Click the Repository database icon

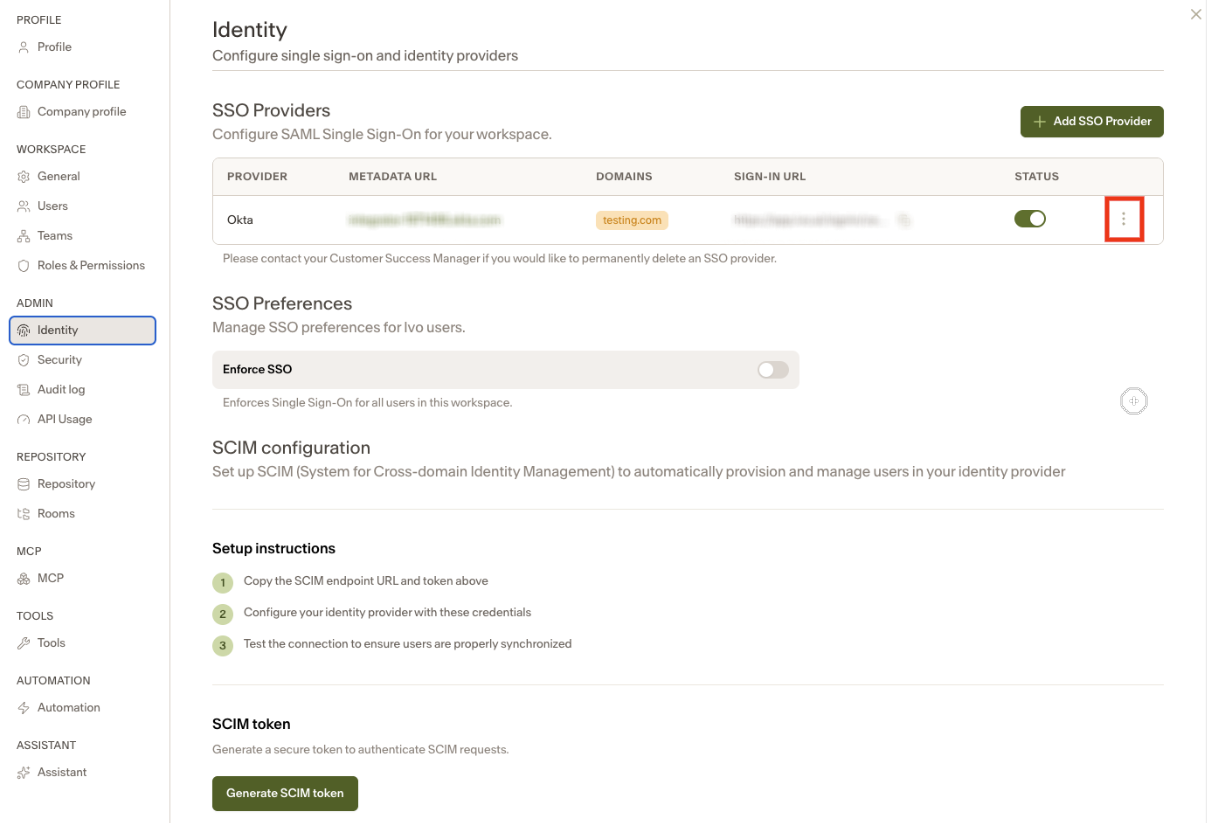click(x=24, y=484)
